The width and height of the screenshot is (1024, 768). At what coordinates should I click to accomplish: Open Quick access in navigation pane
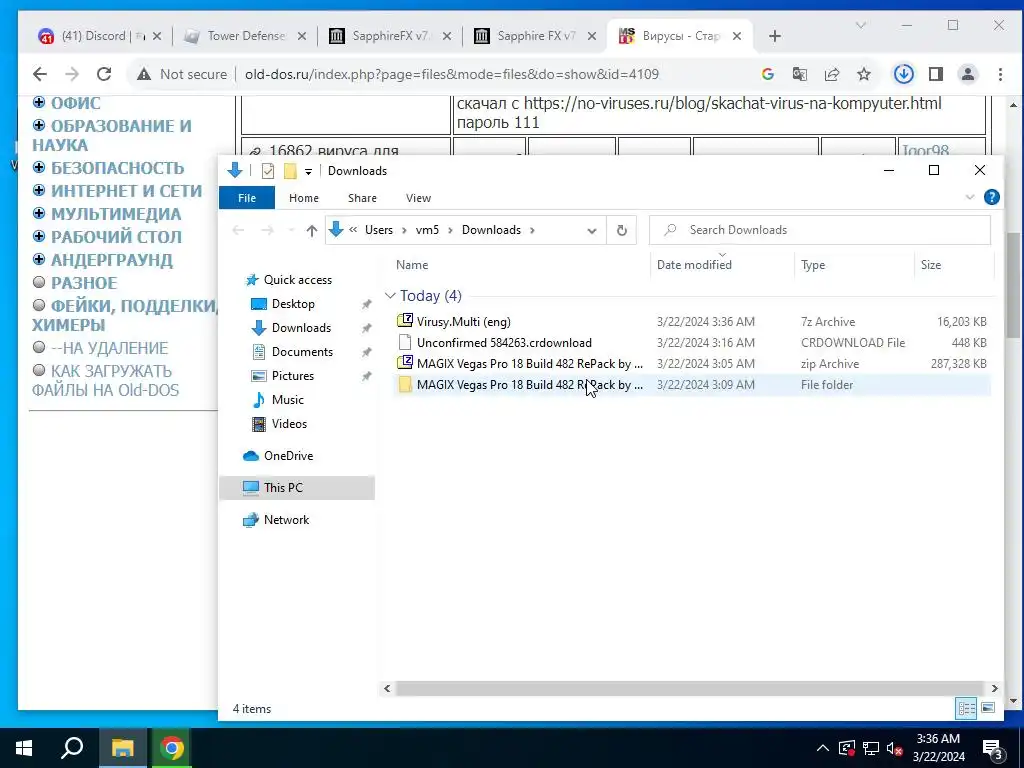click(x=297, y=280)
